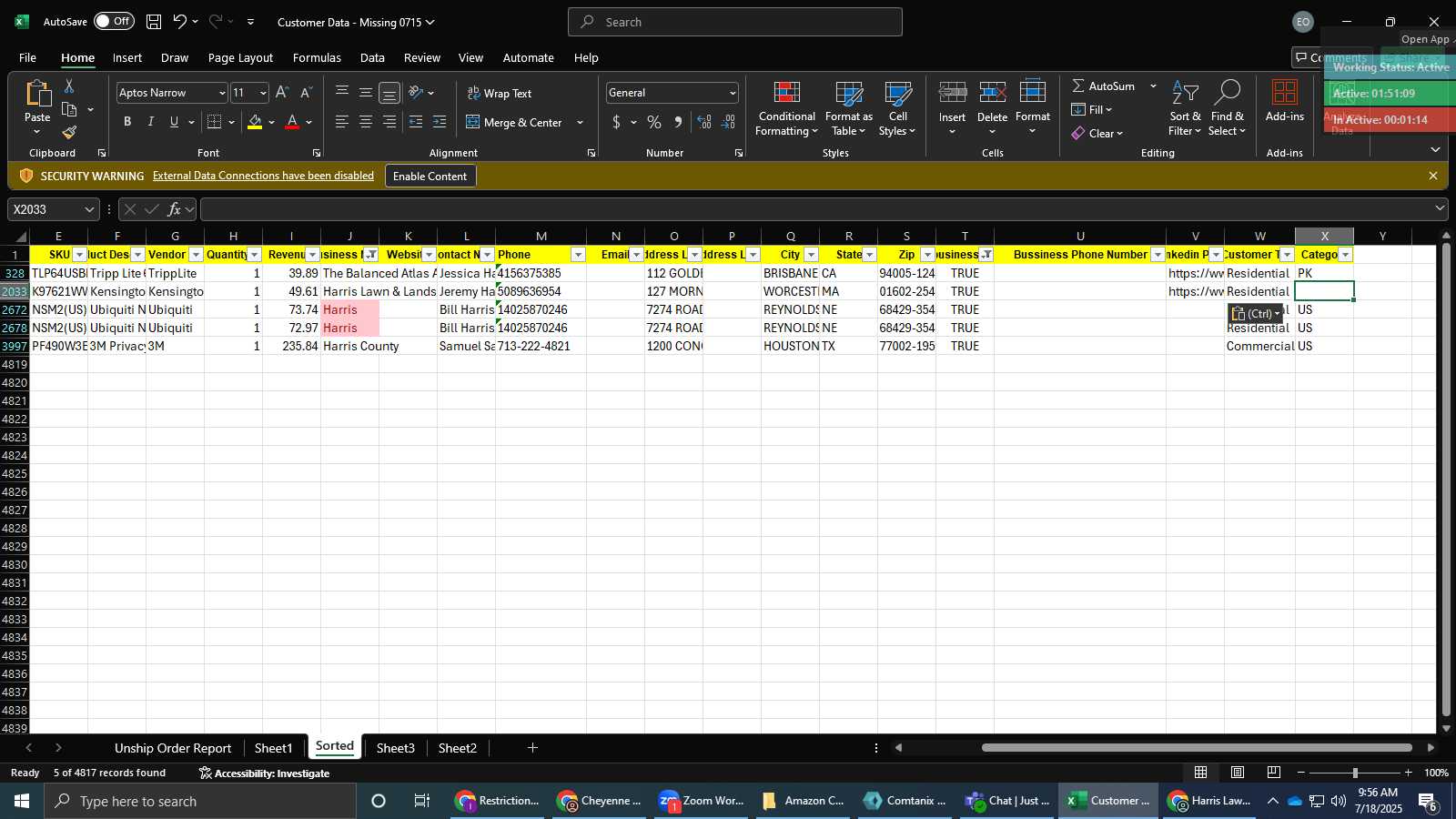
Task: Click the horizontal scrollbar thumb
Action: point(1197,748)
